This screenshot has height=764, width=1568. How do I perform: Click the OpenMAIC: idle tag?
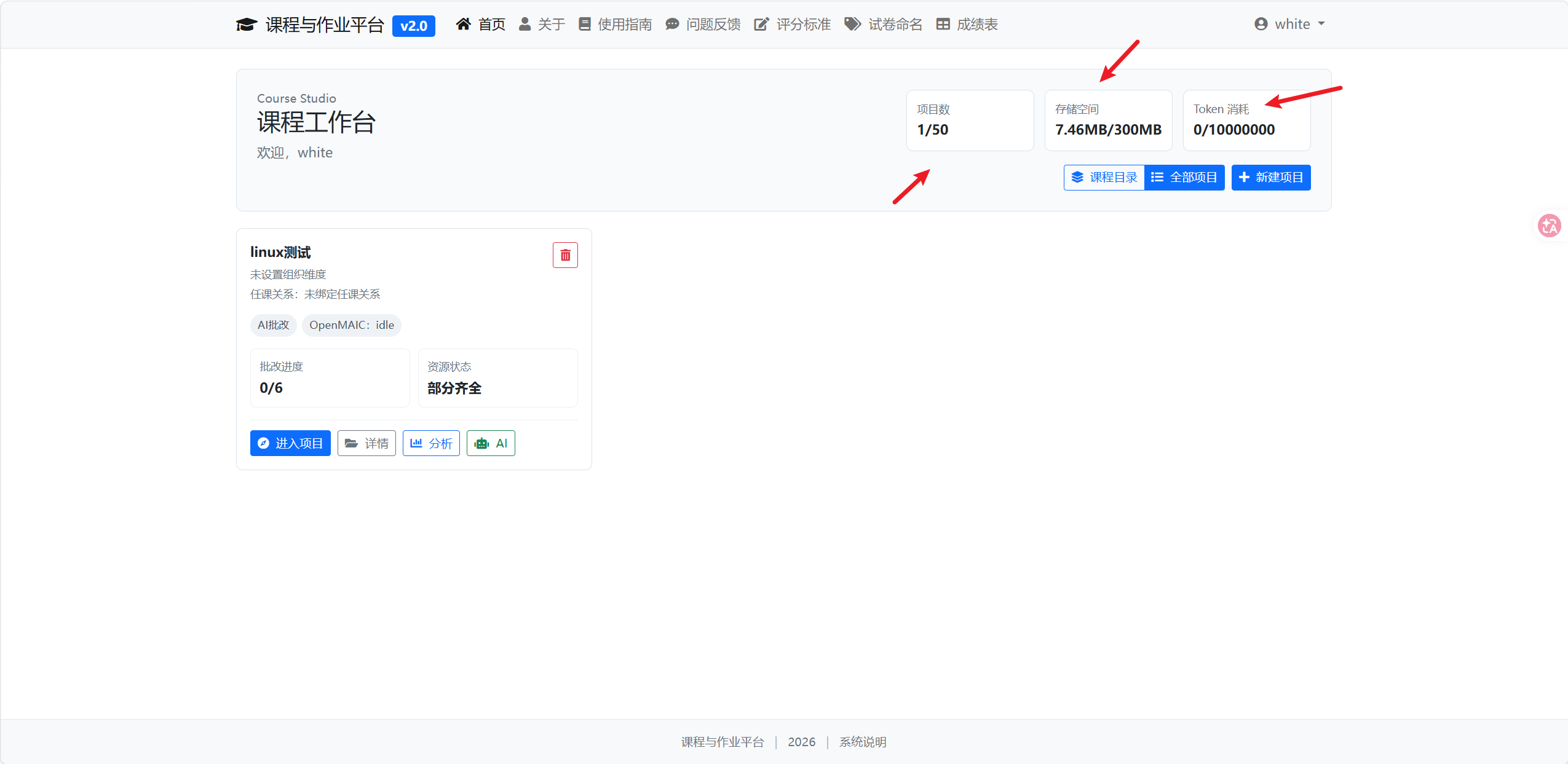[352, 325]
